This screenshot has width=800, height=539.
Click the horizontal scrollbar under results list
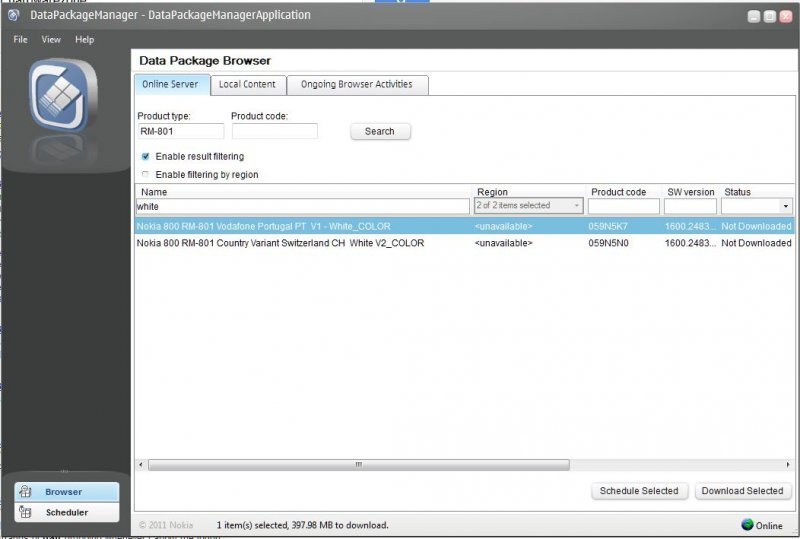[x=358, y=465]
